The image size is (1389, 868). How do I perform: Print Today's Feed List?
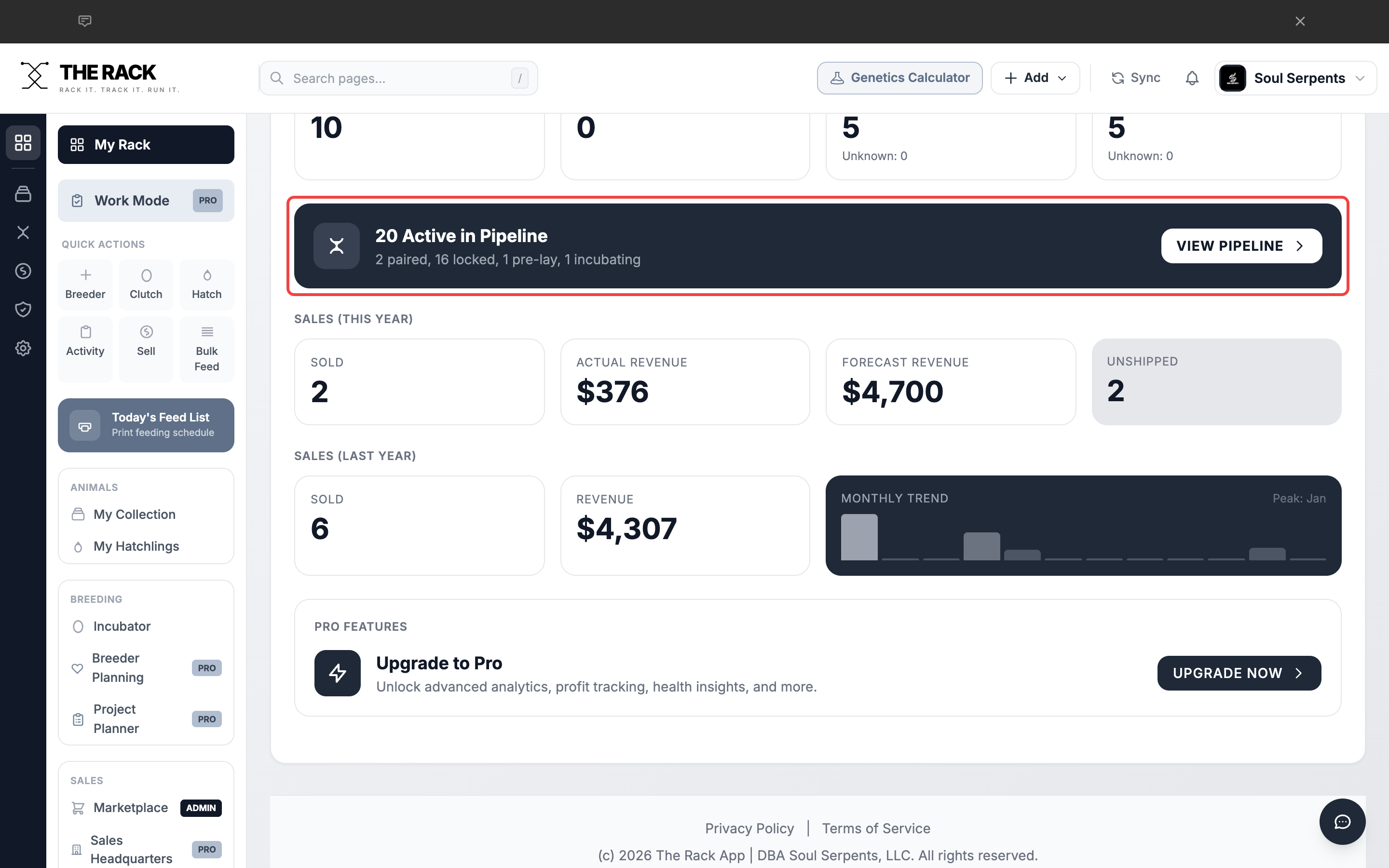[x=146, y=425]
